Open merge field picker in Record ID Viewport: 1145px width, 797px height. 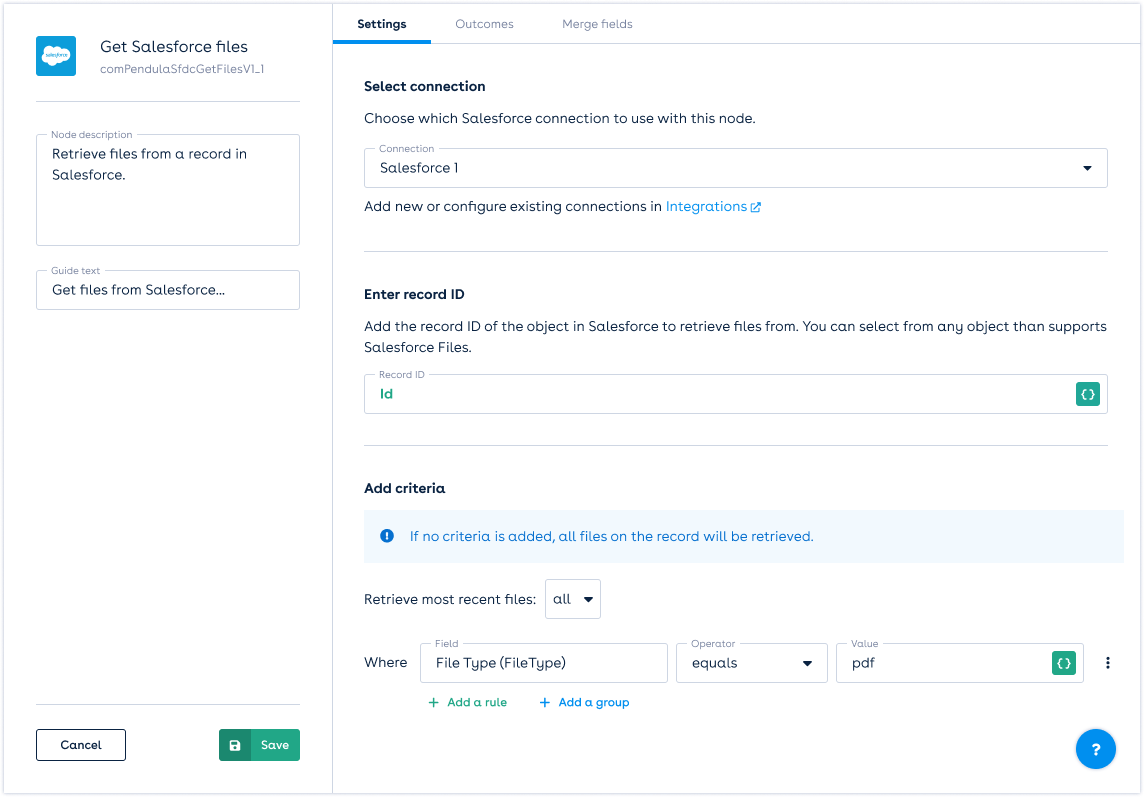point(1088,395)
